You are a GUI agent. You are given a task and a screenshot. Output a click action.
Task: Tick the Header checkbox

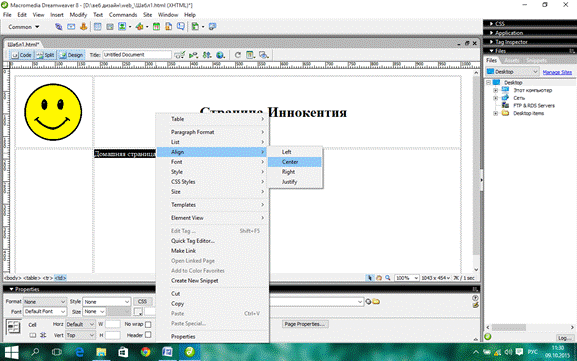[148, 335]
